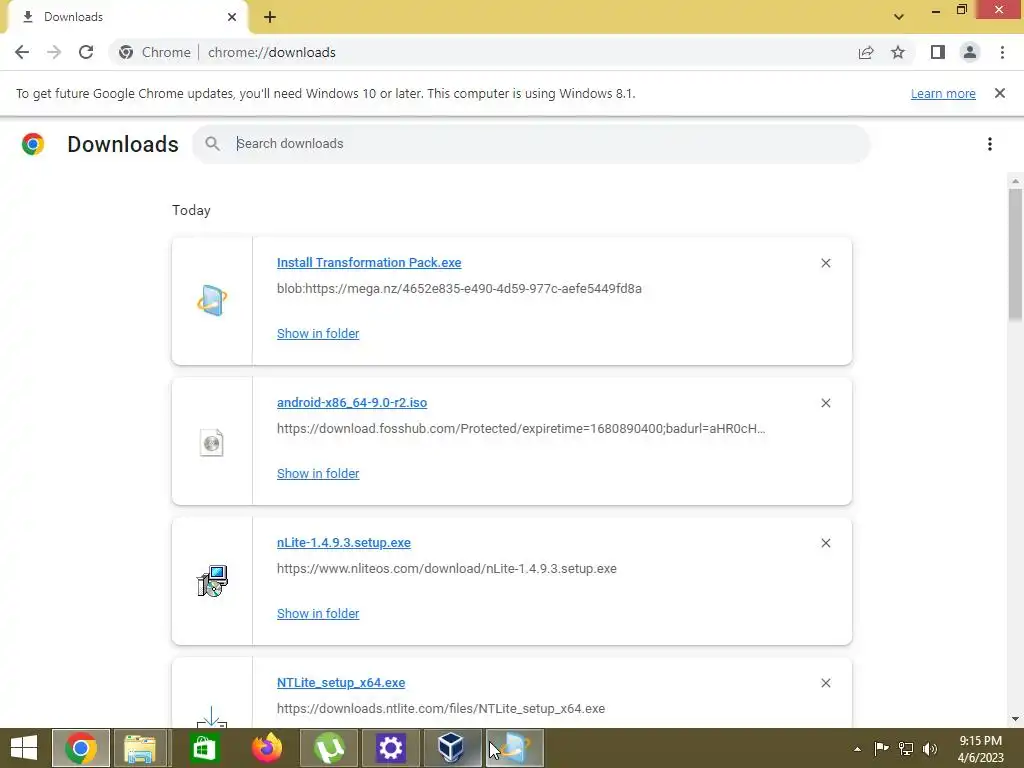Viewport: 1024px width, 768px height.
Task: Open the share page icon in address bar
Action: pyautogui.click(x=866, y=52)
